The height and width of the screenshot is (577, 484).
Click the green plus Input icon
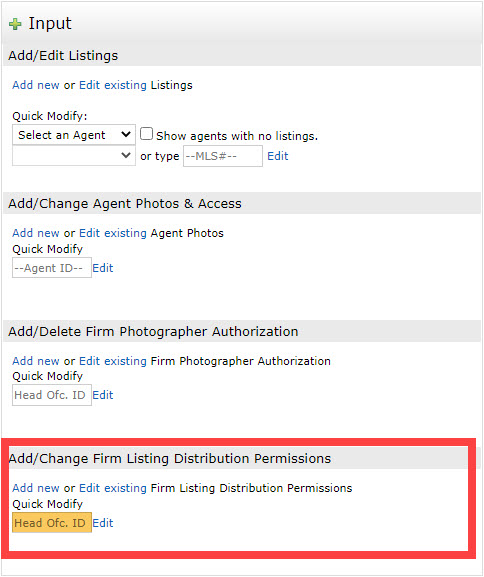click(x=15, y=24)
